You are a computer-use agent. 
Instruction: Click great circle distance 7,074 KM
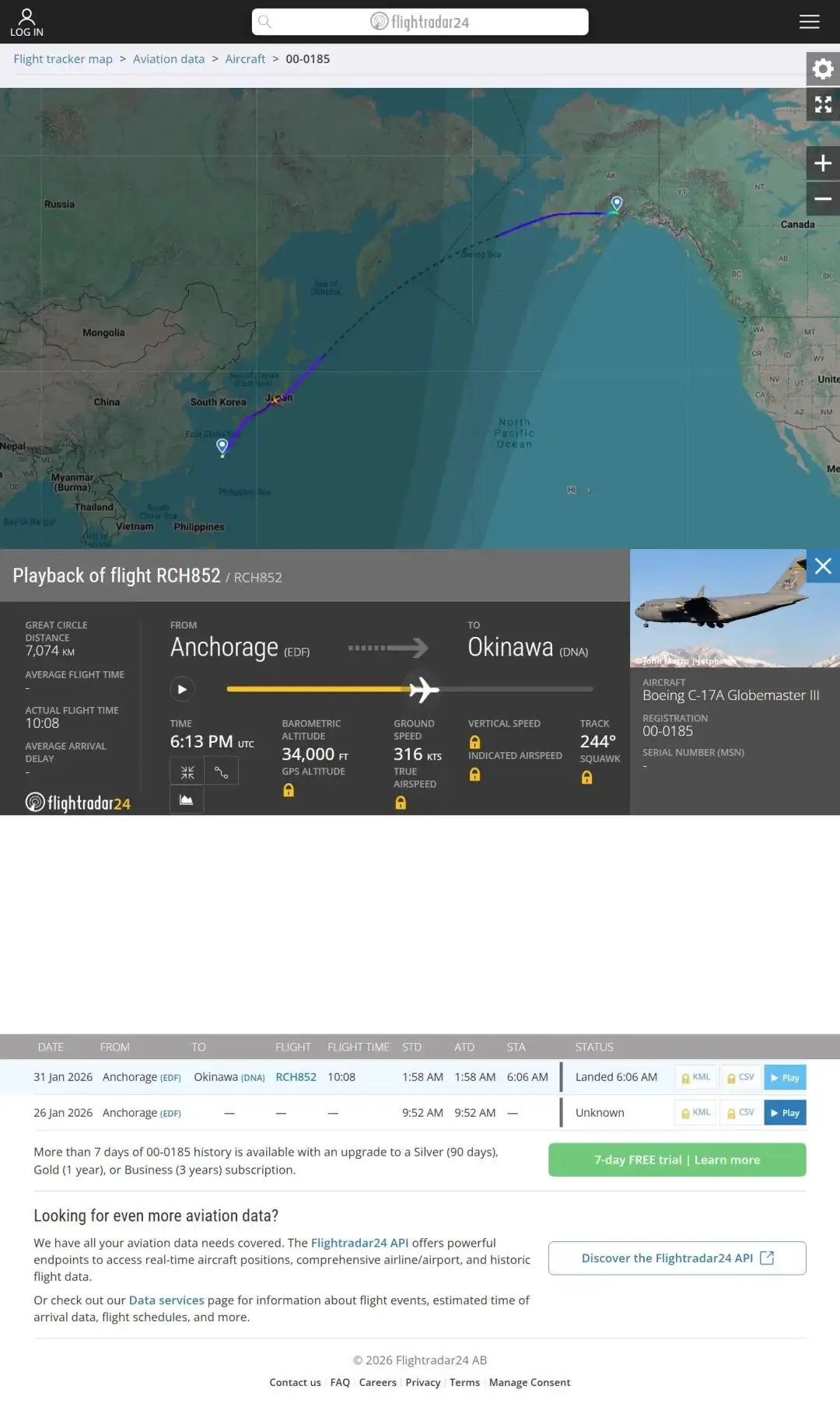point(50,651)
